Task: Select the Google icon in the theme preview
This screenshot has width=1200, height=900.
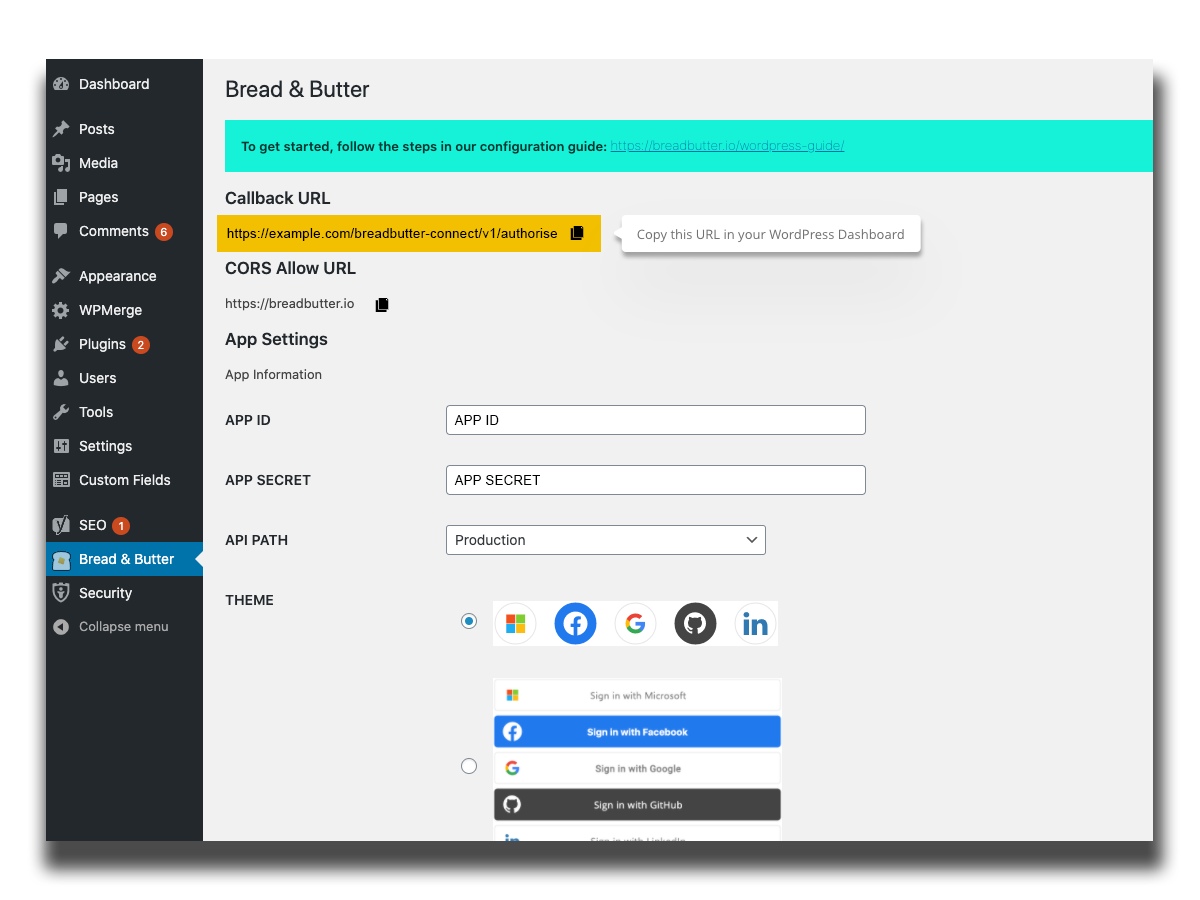Action: 635,622
